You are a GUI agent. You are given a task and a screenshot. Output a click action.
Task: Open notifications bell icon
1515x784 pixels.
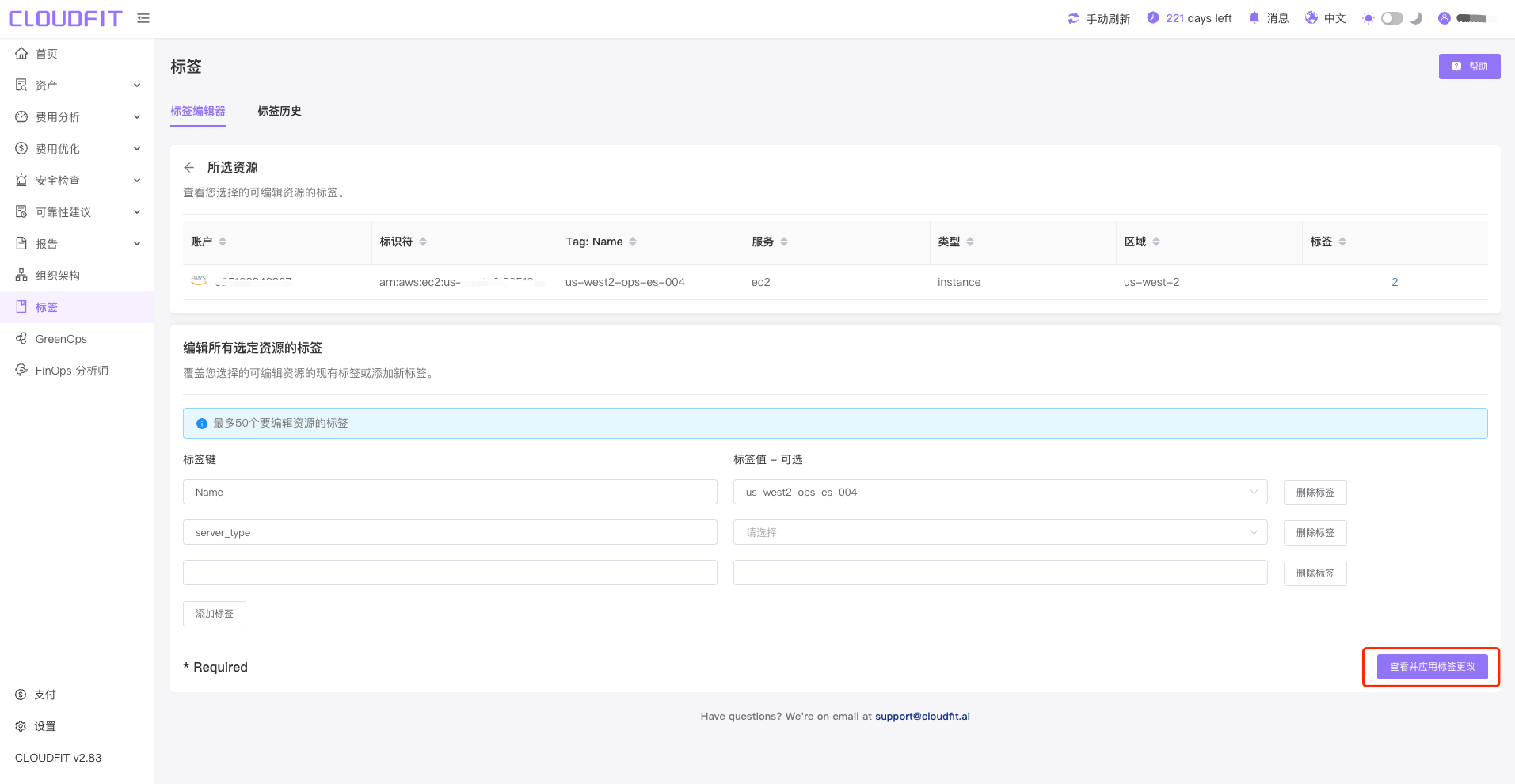tap(1254, 17)
